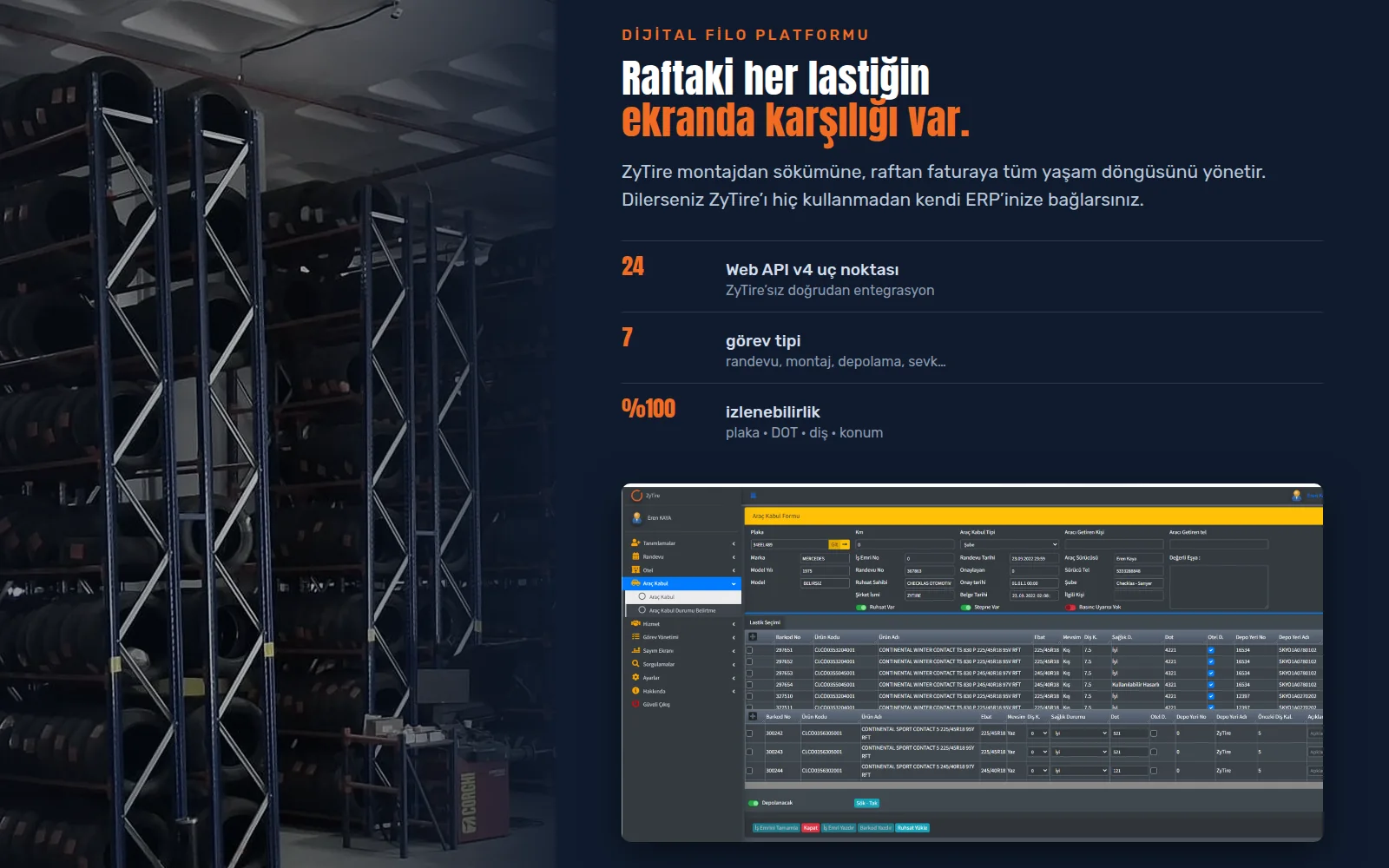Screen dimensions: 1389x868
Task: Open the Diş K. dropdown in row 300242
Action: [1038, 733]
